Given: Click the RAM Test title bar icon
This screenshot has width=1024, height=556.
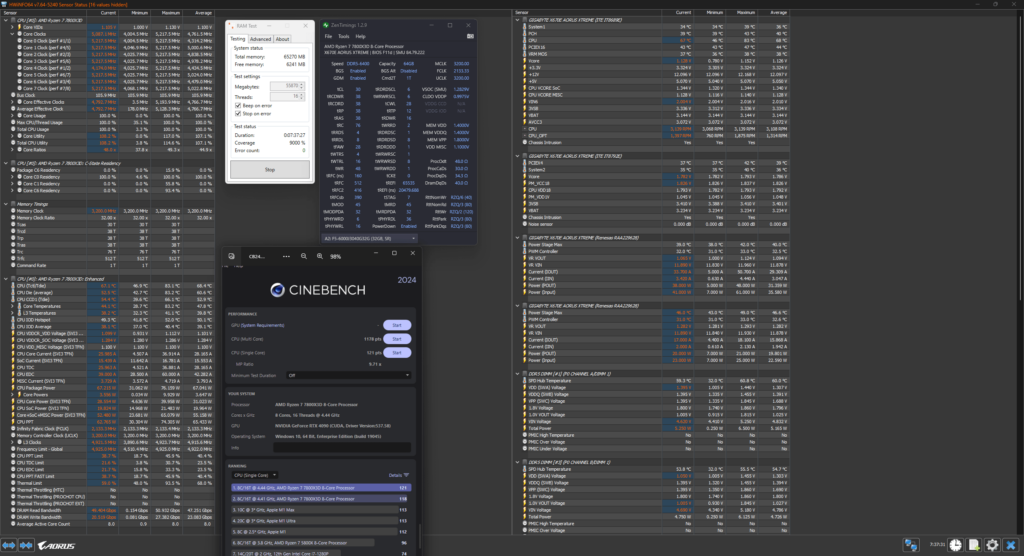Looking at the screenshot, I should pos(231,25).
